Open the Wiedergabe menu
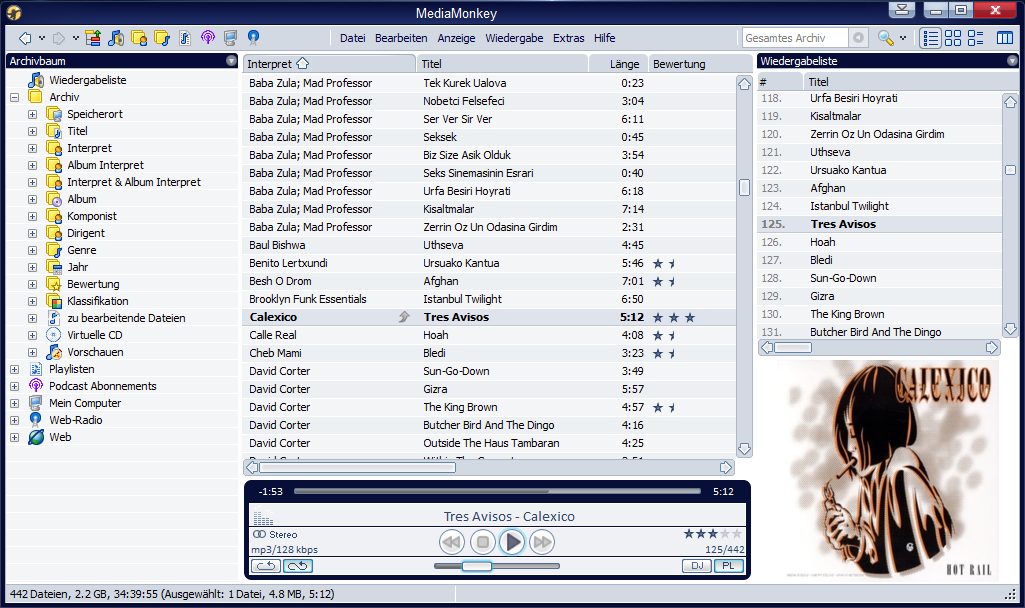Image resolution: width=1025 pixels, height=608 pixels. (x=514, y=38)
